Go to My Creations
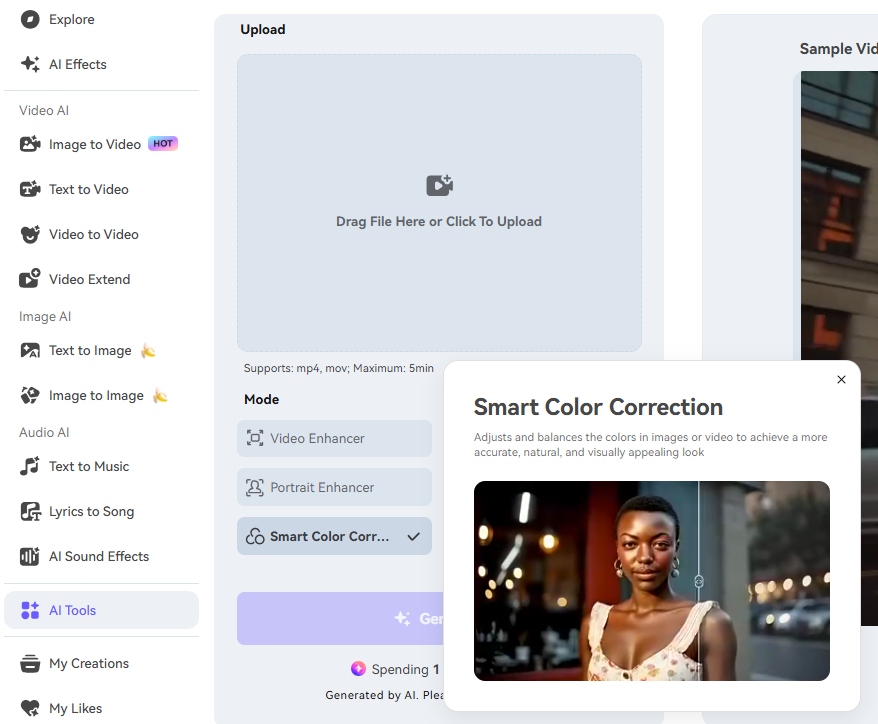Image resolution: width=878 pixels, height=724 pixels. (90, 663)
